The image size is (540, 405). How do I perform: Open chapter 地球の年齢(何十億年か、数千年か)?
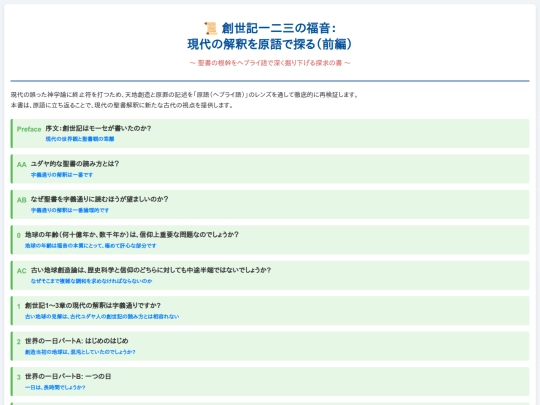point(132,235)
